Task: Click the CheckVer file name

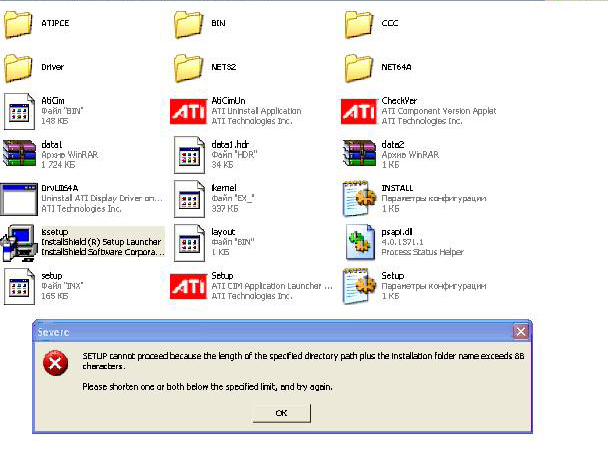Action: [399, 101]
